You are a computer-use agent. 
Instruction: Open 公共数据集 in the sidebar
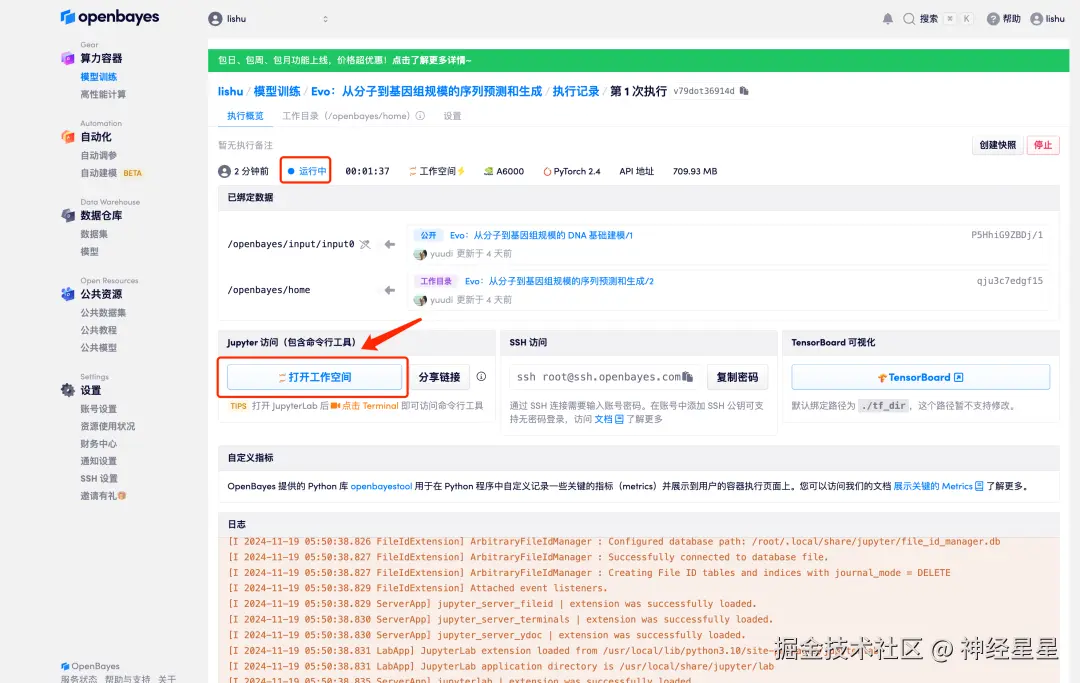pos(103,313)
